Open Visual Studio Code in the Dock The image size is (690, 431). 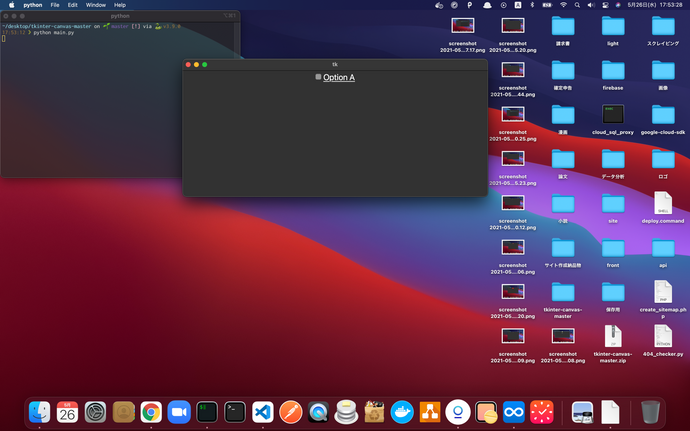click(x=263, y=410)
